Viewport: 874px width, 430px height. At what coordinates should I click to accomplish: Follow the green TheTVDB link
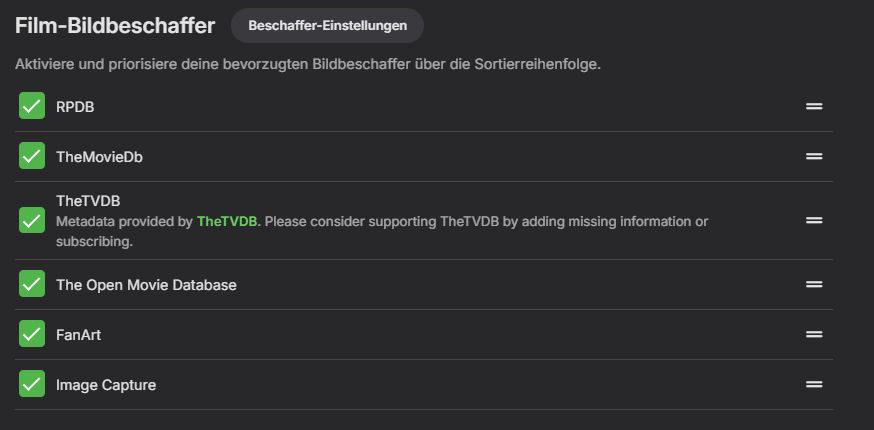(227, 221)
